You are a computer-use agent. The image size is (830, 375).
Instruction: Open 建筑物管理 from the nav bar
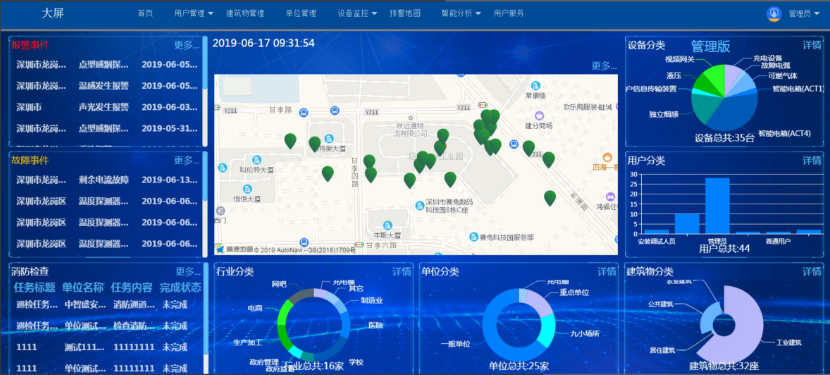pyautogui.click(x=245, y=14)
